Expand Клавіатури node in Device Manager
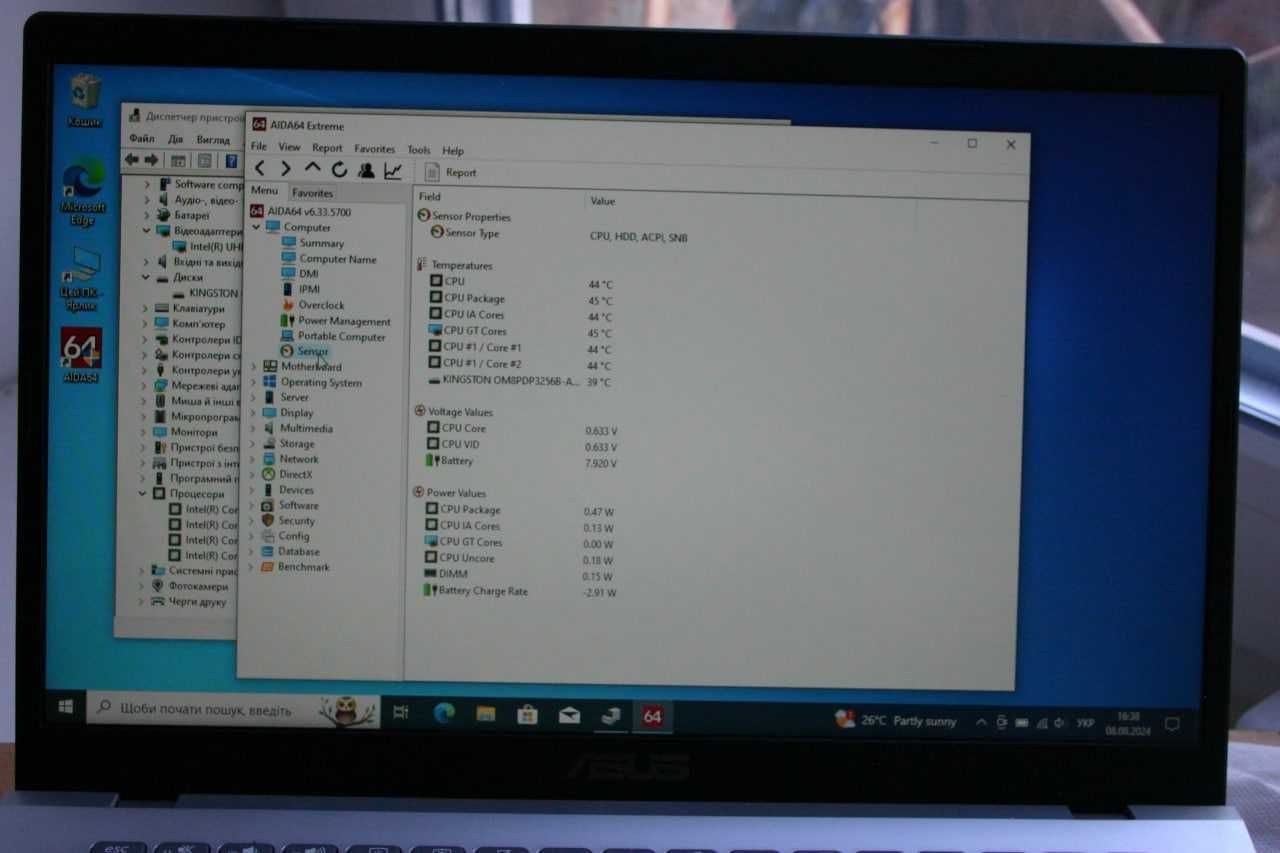Image resolution: width=1280 pixels, height=853 pixels. (x=146, y=309)
